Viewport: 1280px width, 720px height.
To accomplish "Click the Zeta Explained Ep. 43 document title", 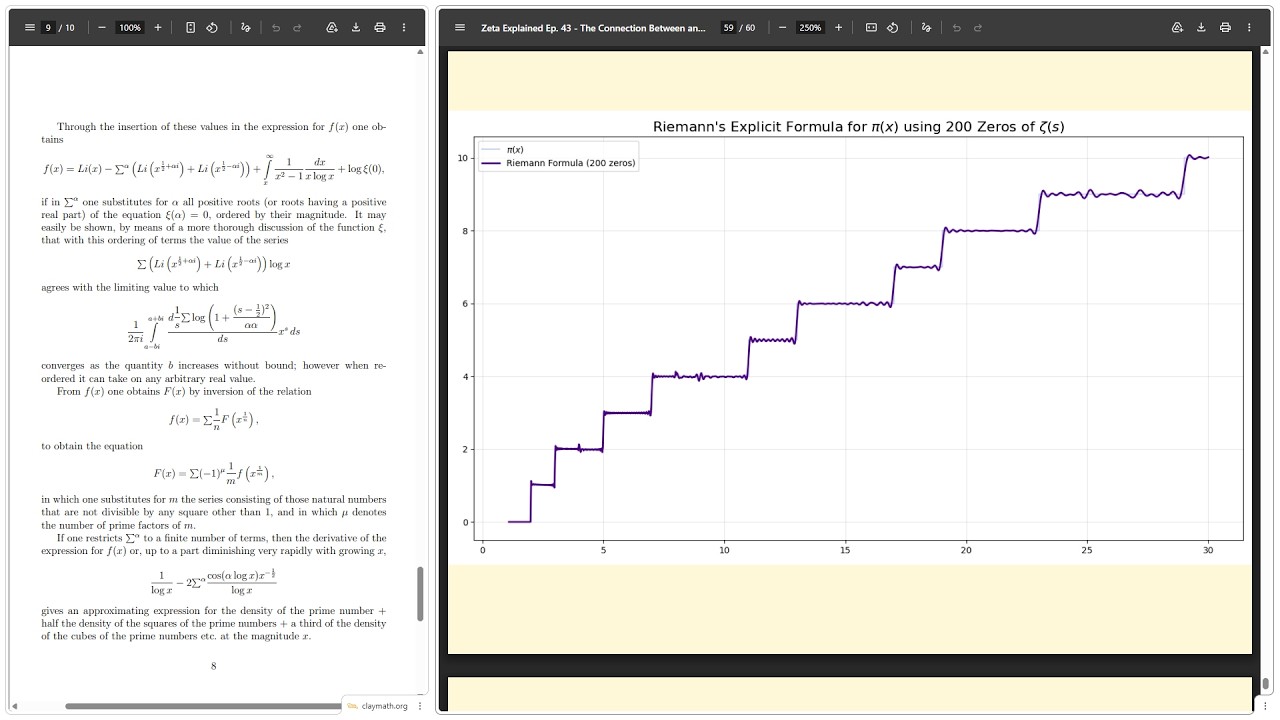I will click(593, 28).
